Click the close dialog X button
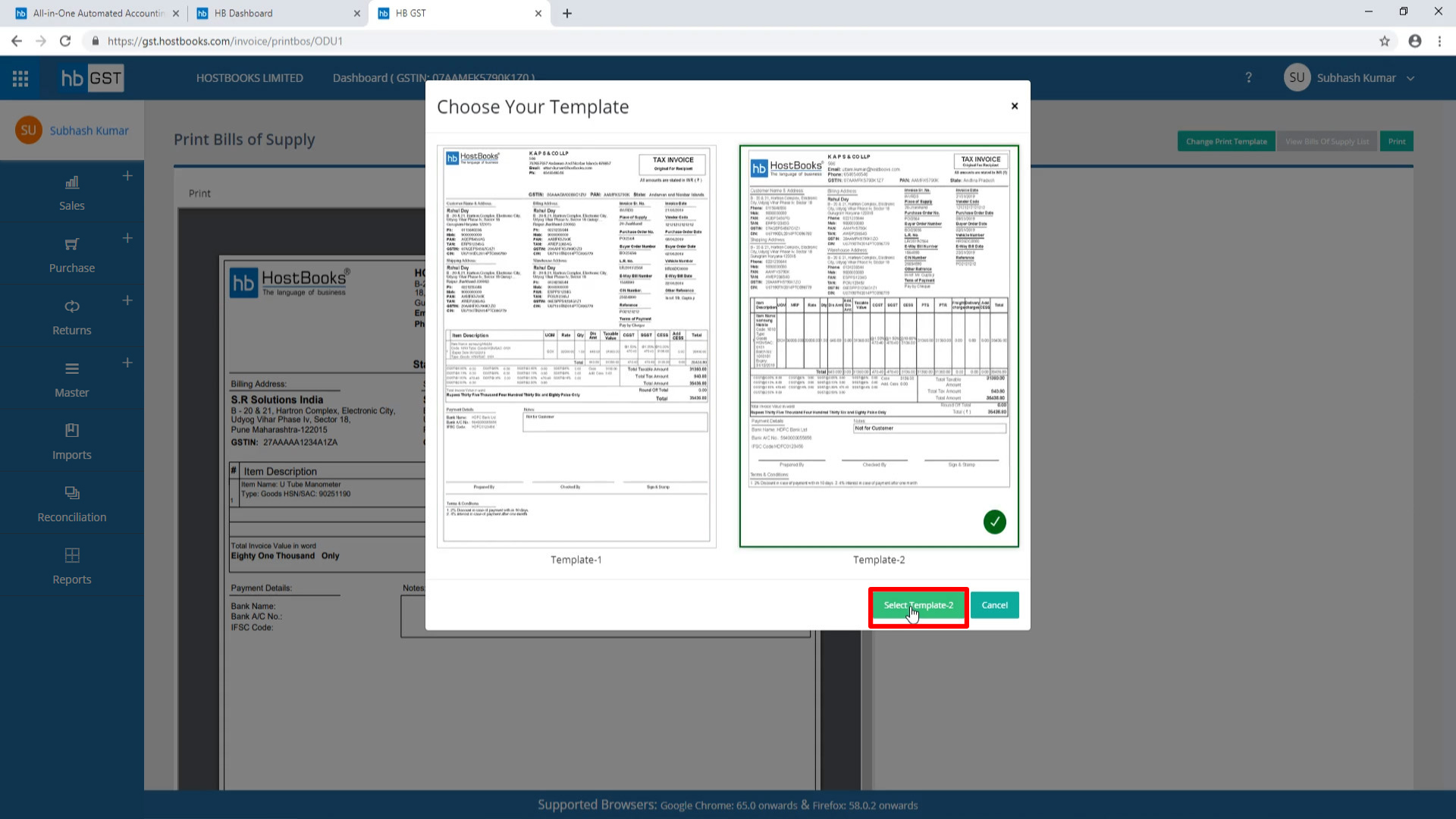 tap(1015, 106)
